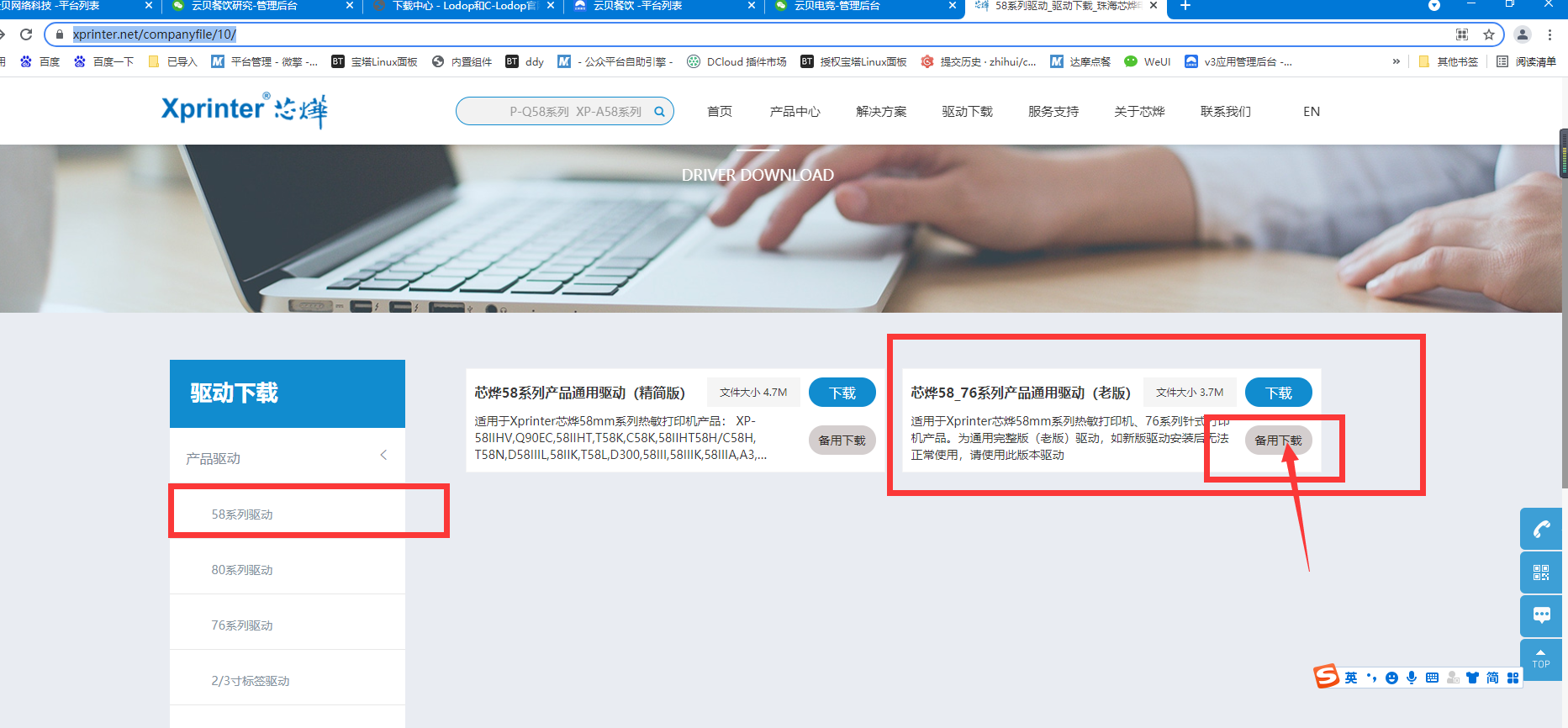1568x728 pixels.
Task: Open the QR code icon in address bar
Action: 1462,34
